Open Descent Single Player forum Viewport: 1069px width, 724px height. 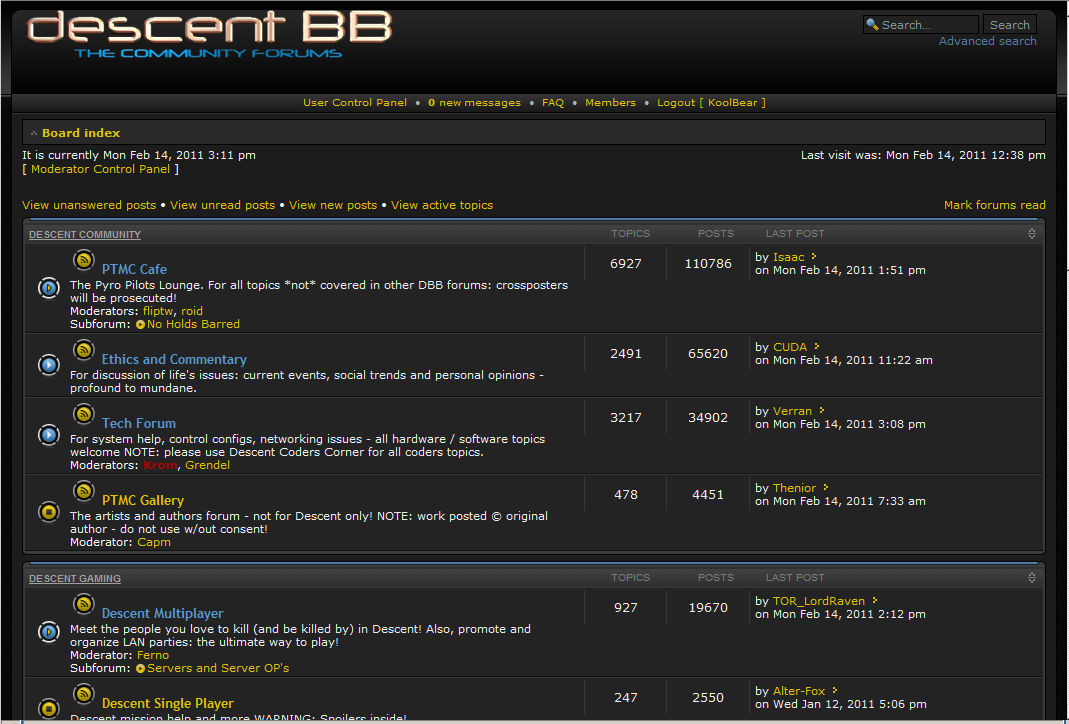tap(168, 704)
